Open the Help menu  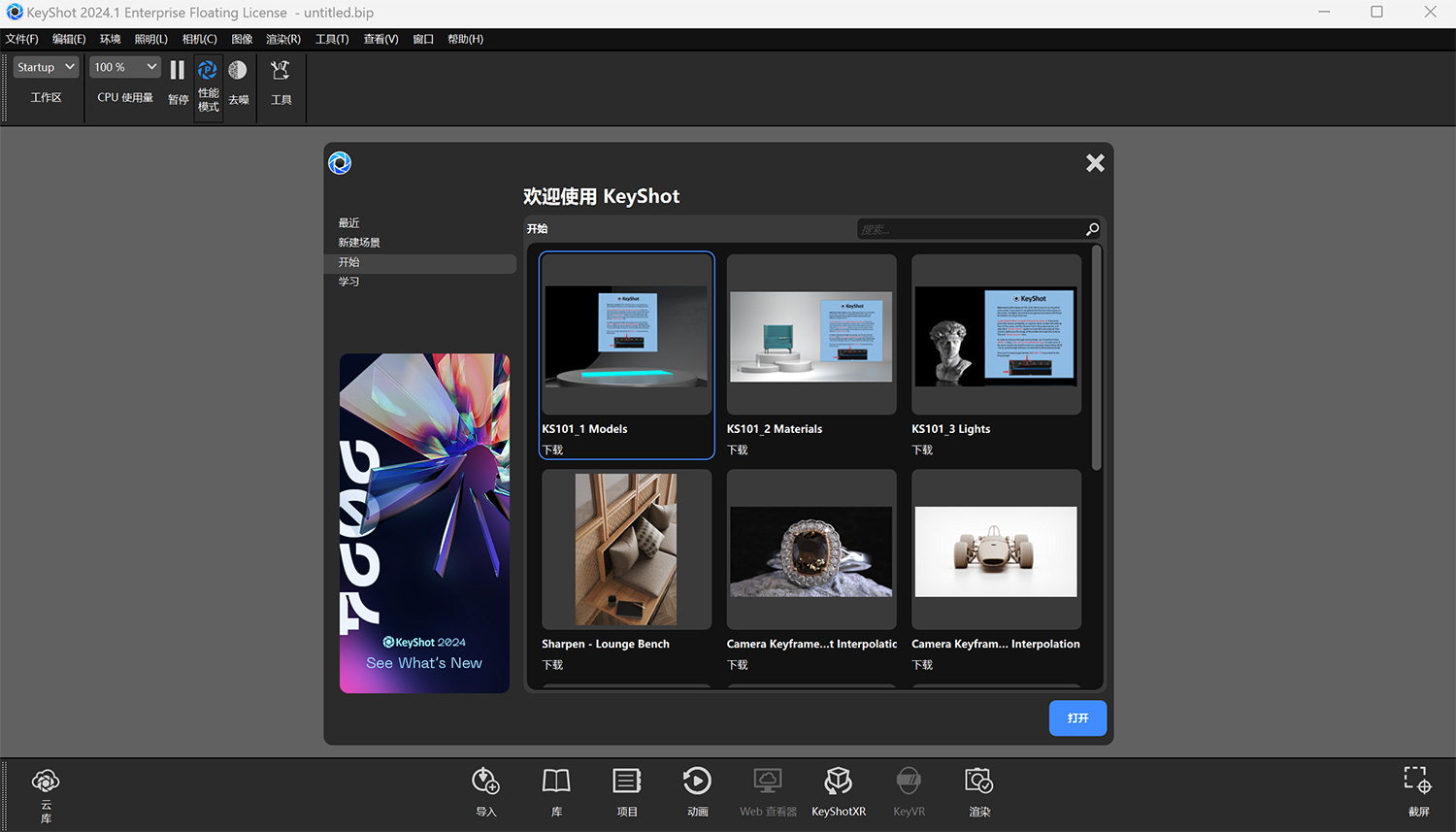coord(465,39)
